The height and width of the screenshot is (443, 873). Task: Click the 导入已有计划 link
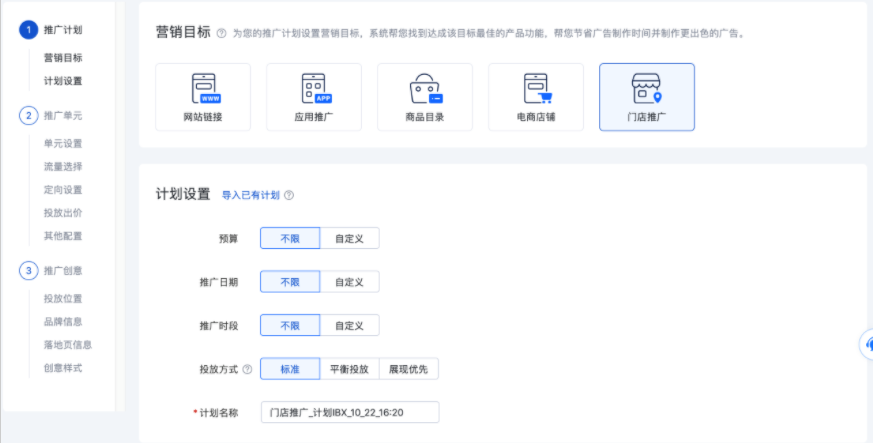250,196
